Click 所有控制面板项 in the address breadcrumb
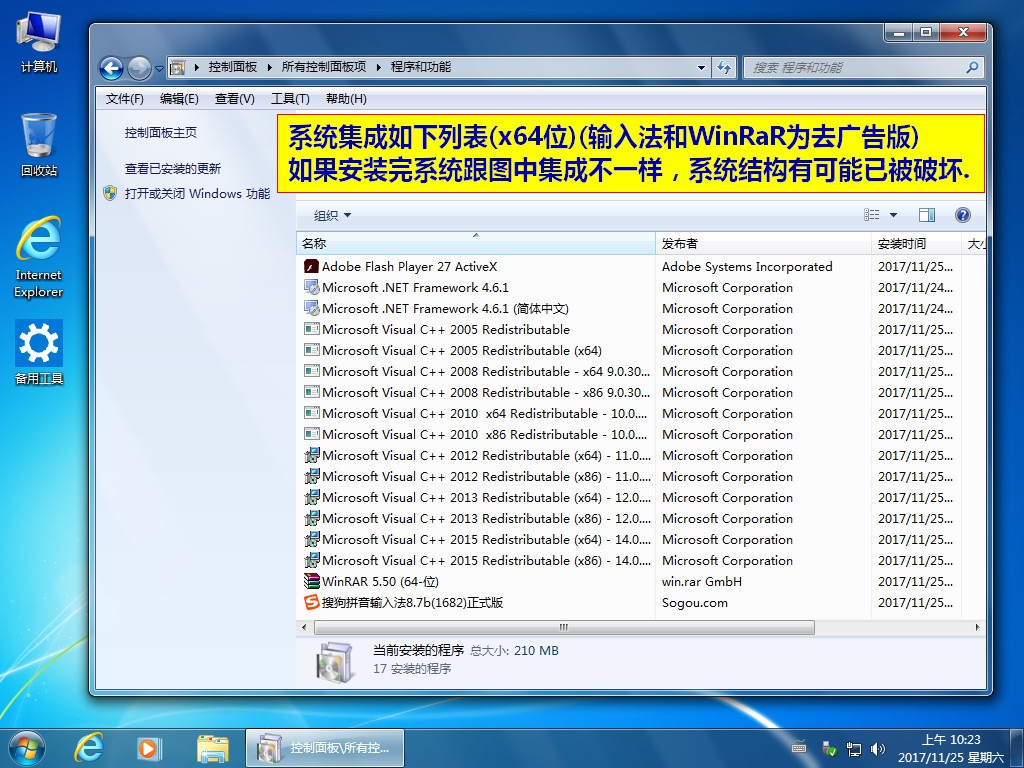The image size is (1024, 768). click(x=323, y=67)
